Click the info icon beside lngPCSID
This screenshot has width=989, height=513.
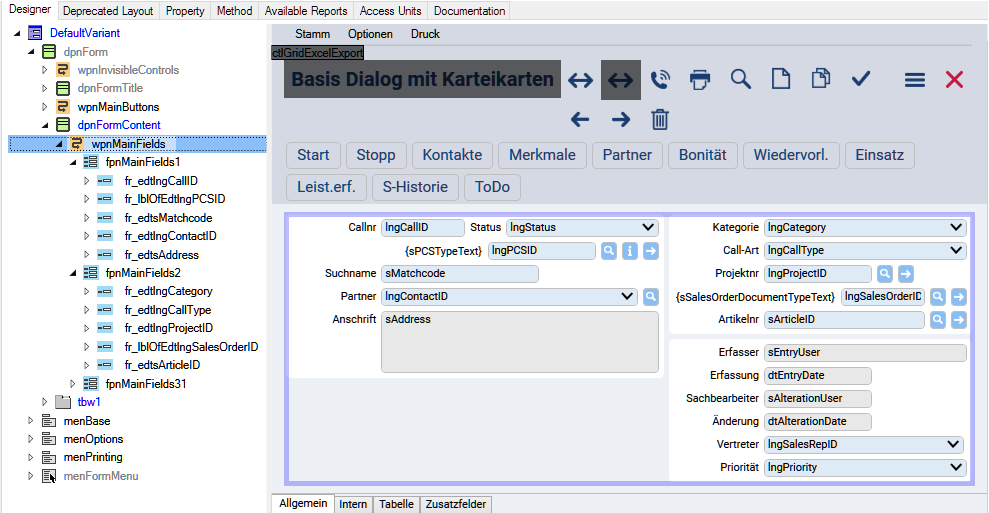[x=630, y=251]
